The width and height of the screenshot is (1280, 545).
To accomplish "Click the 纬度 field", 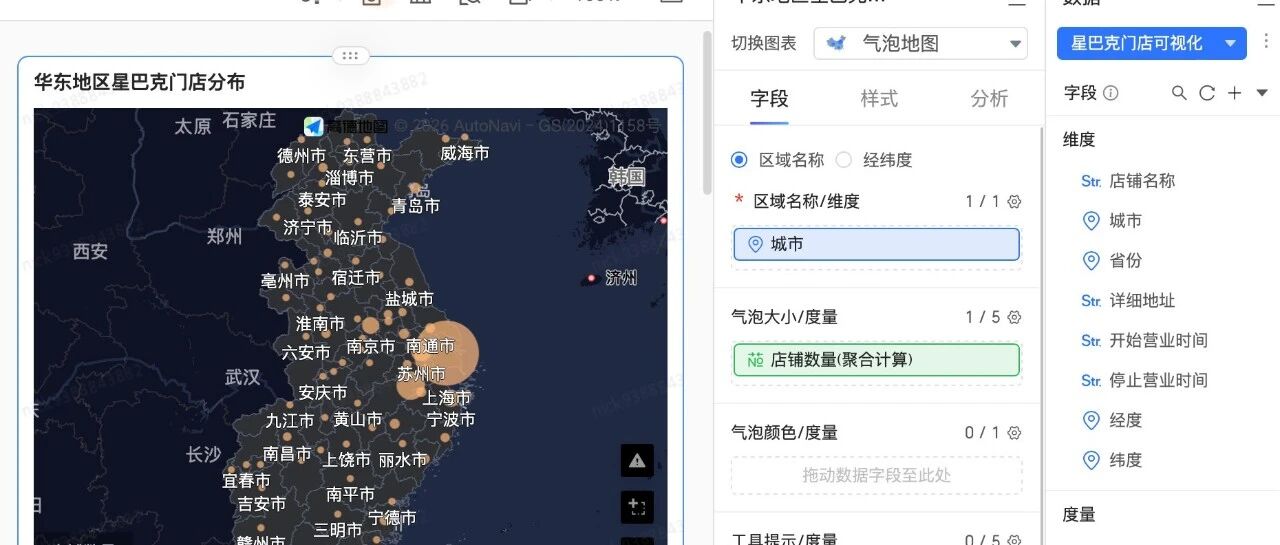I will pyautogui.click(x=1126, y=461).
